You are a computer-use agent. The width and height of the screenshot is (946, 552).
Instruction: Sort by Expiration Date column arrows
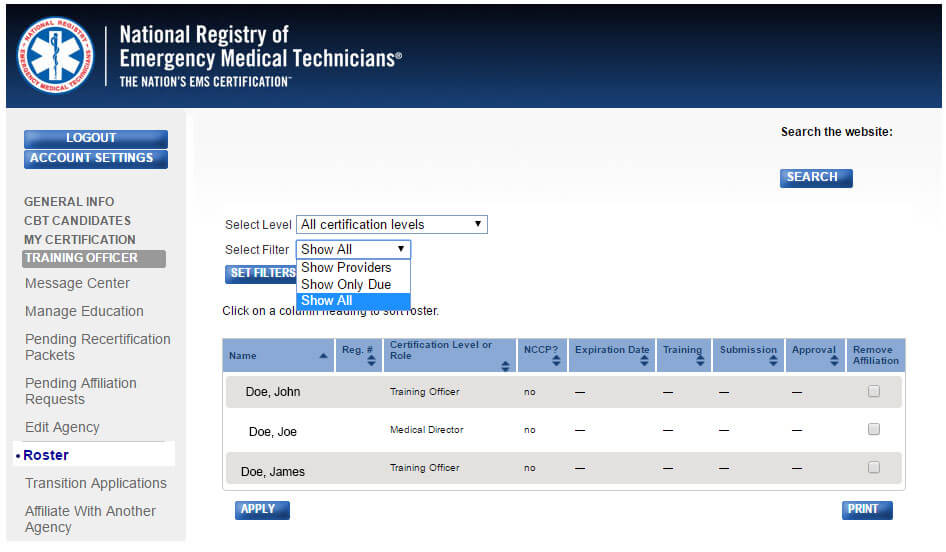pyautogui.click(x=644, y=360)
